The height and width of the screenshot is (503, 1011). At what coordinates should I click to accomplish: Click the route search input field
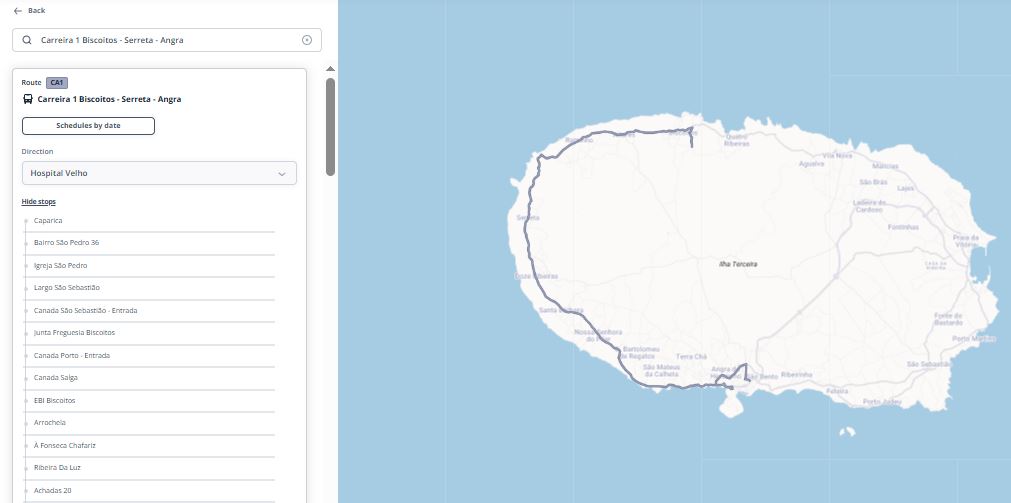pyautogui.click(x=165, y=40)
